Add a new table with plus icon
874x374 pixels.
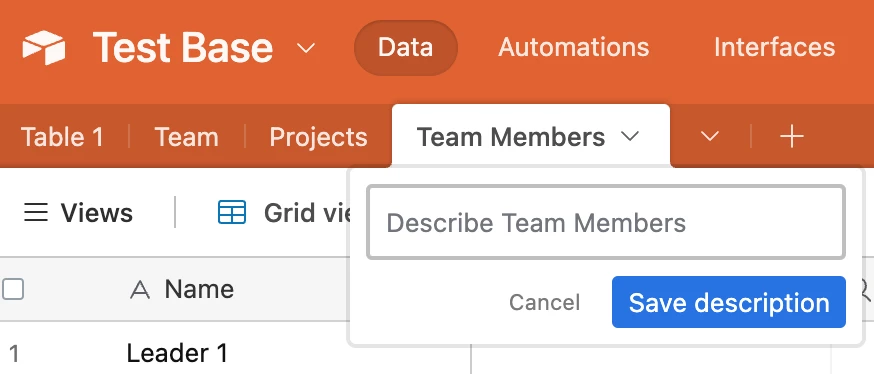[x=792, y=137]
